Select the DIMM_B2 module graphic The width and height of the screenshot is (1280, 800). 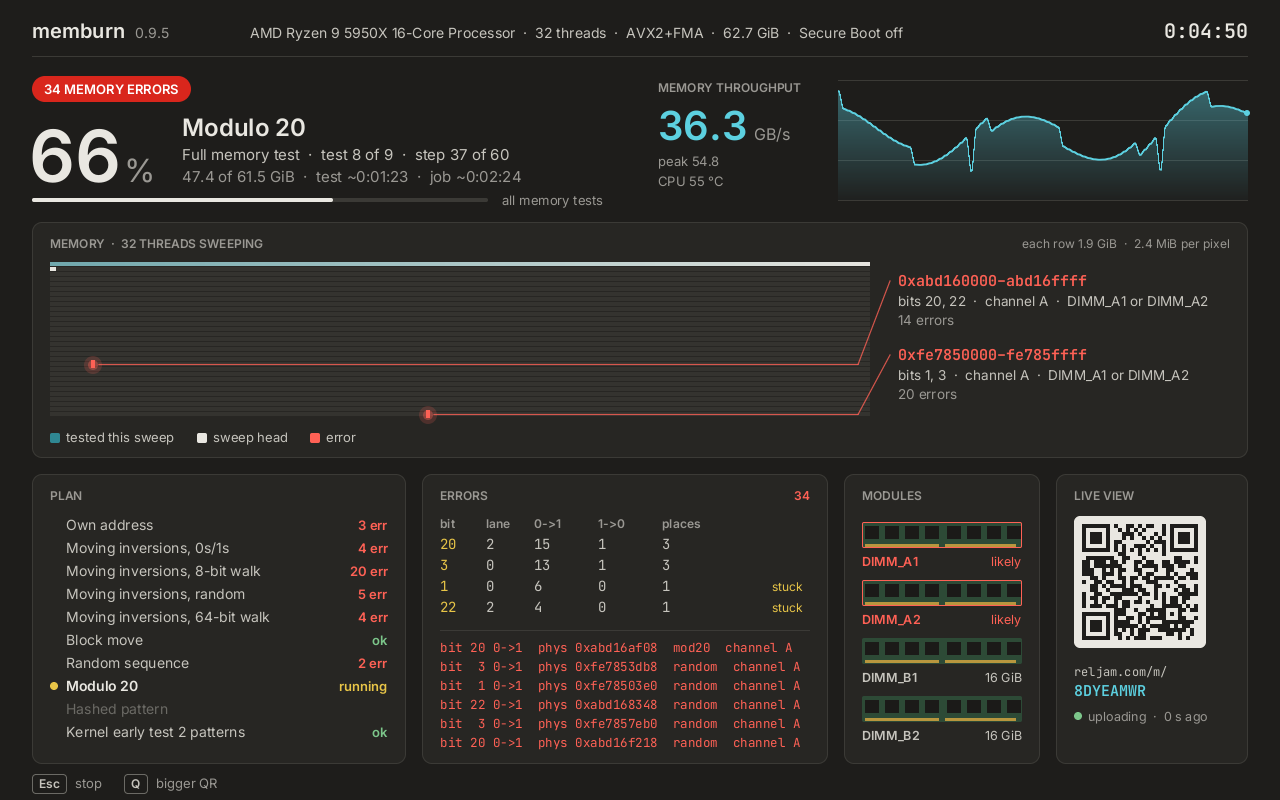(x=942, y=709)
